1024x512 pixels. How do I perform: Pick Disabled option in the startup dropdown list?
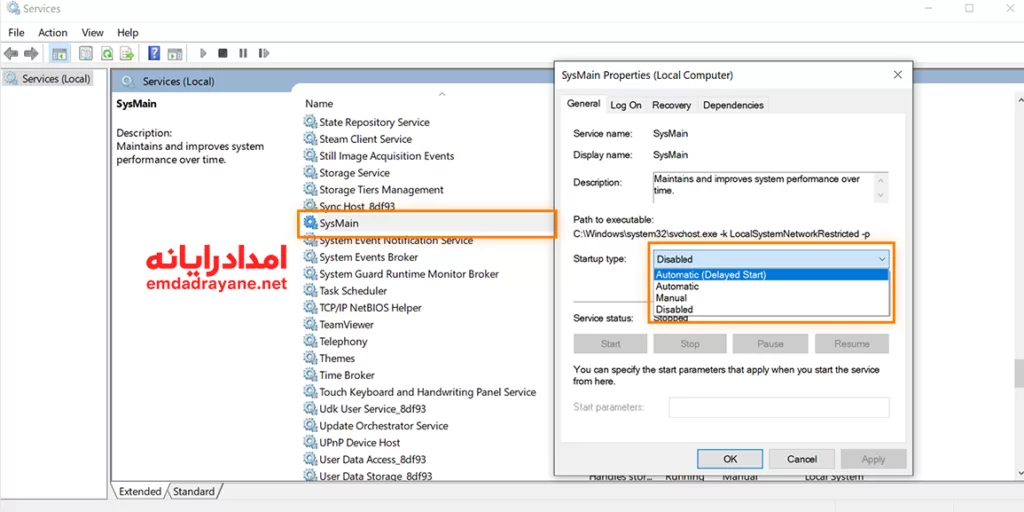click(674, 310)
